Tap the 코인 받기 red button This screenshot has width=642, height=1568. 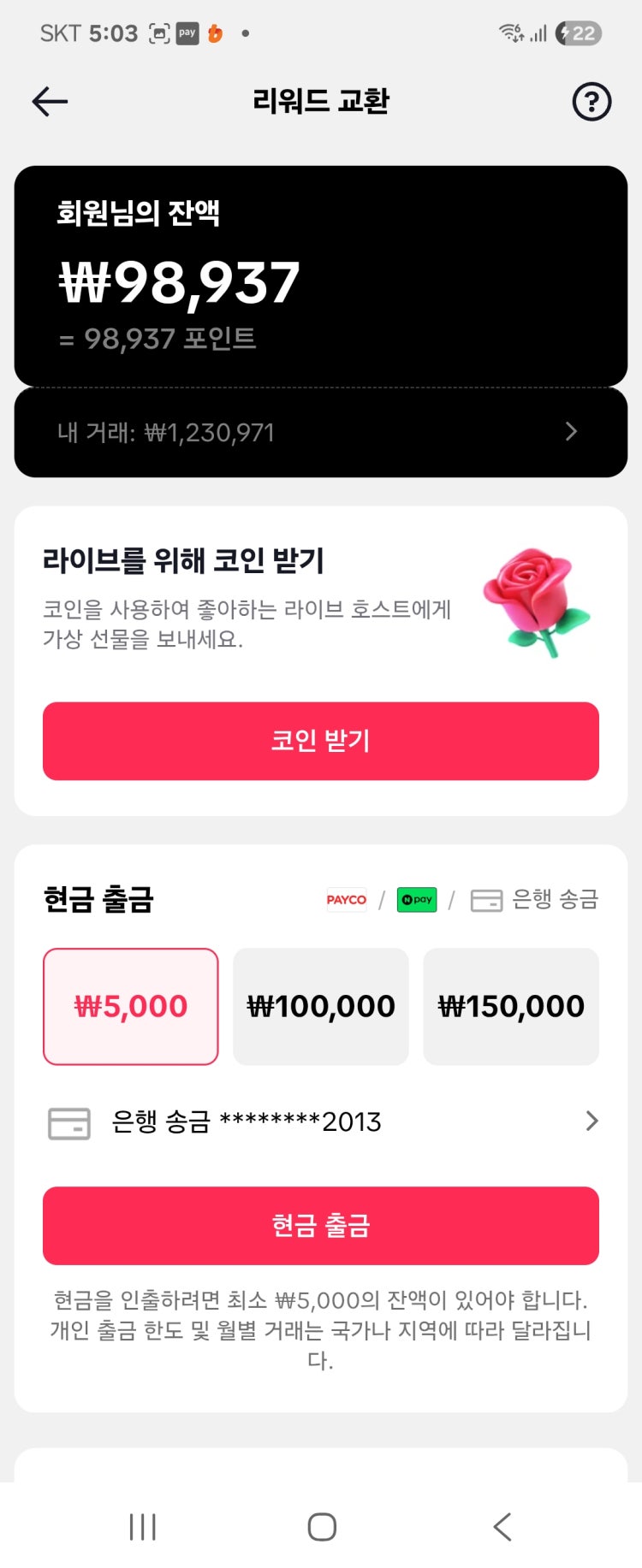(321, 741)
